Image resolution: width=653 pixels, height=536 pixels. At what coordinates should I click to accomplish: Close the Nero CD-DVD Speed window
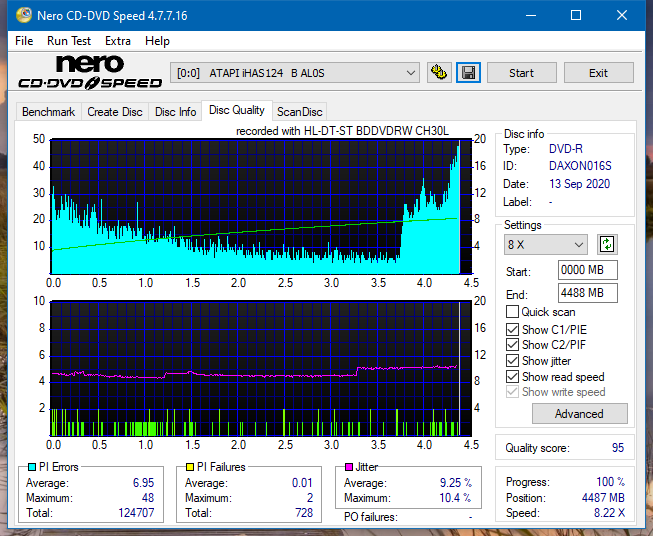(x=622, y=15)
